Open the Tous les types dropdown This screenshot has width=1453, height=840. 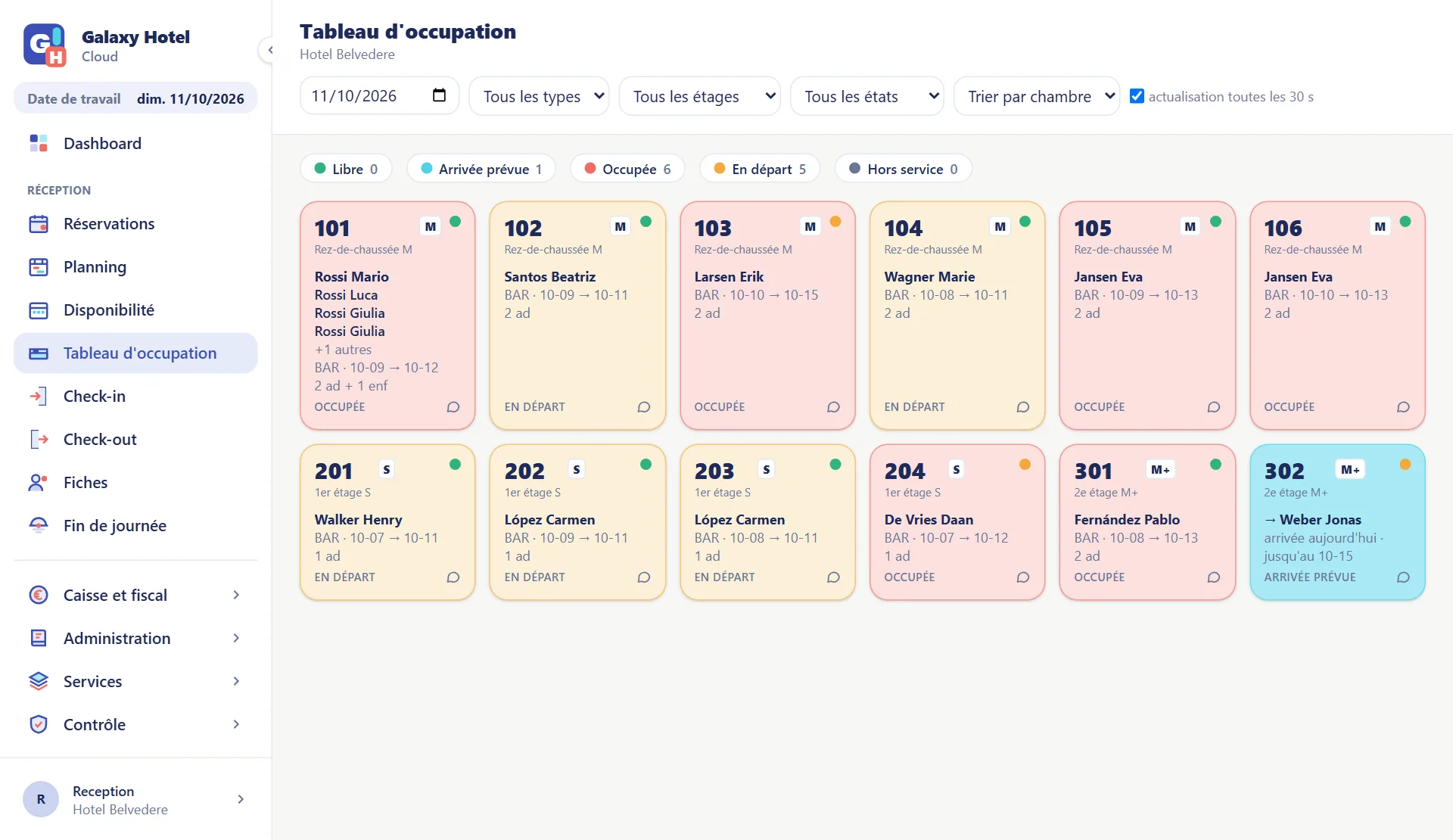point(540,96)
